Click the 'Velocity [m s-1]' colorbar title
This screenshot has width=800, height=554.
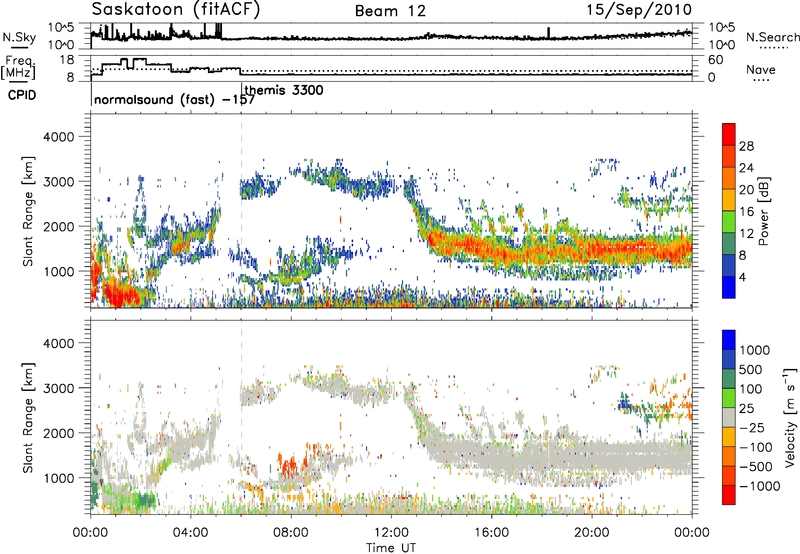pos(790,416)
